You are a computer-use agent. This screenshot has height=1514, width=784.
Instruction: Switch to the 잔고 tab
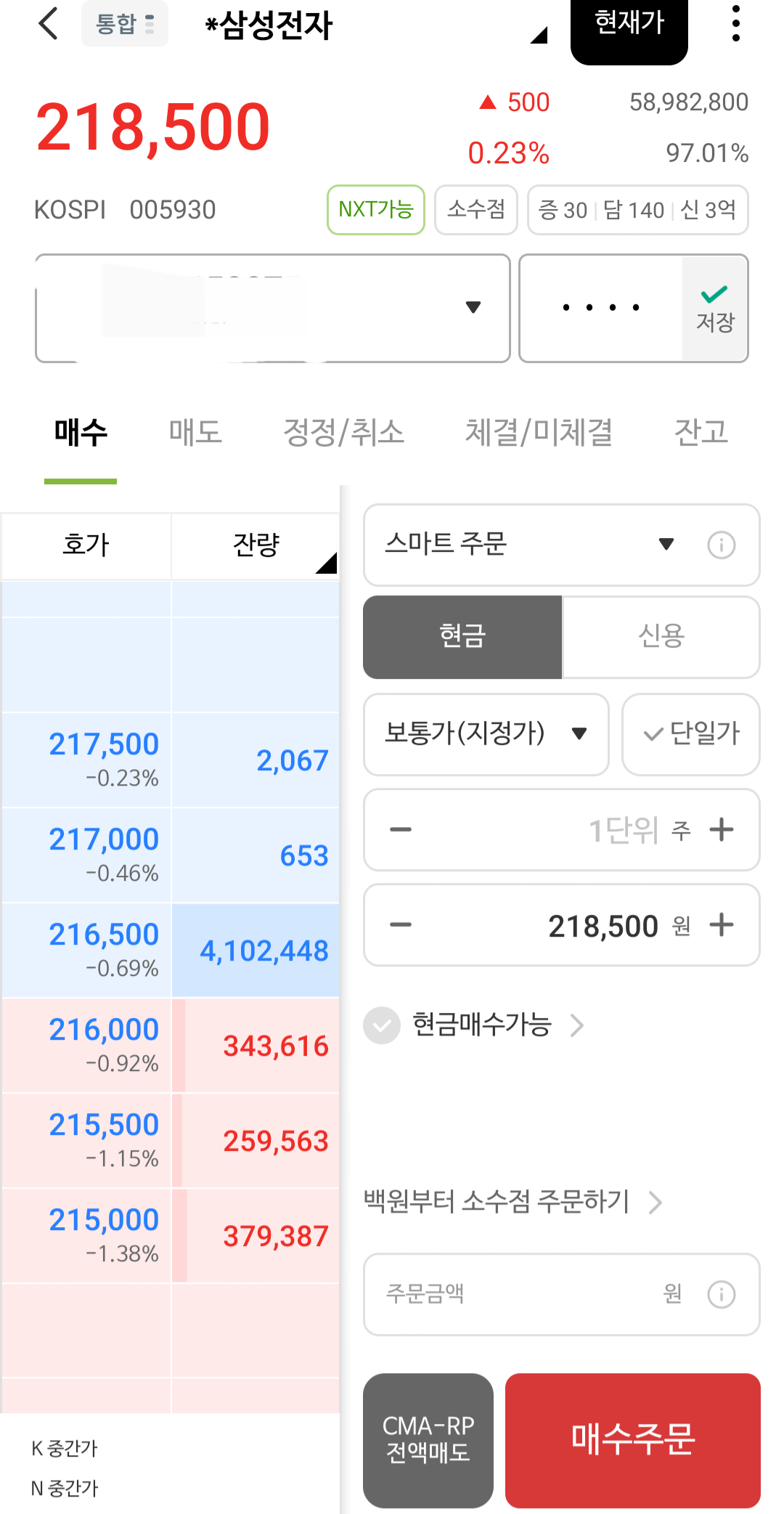click(701, 433)
